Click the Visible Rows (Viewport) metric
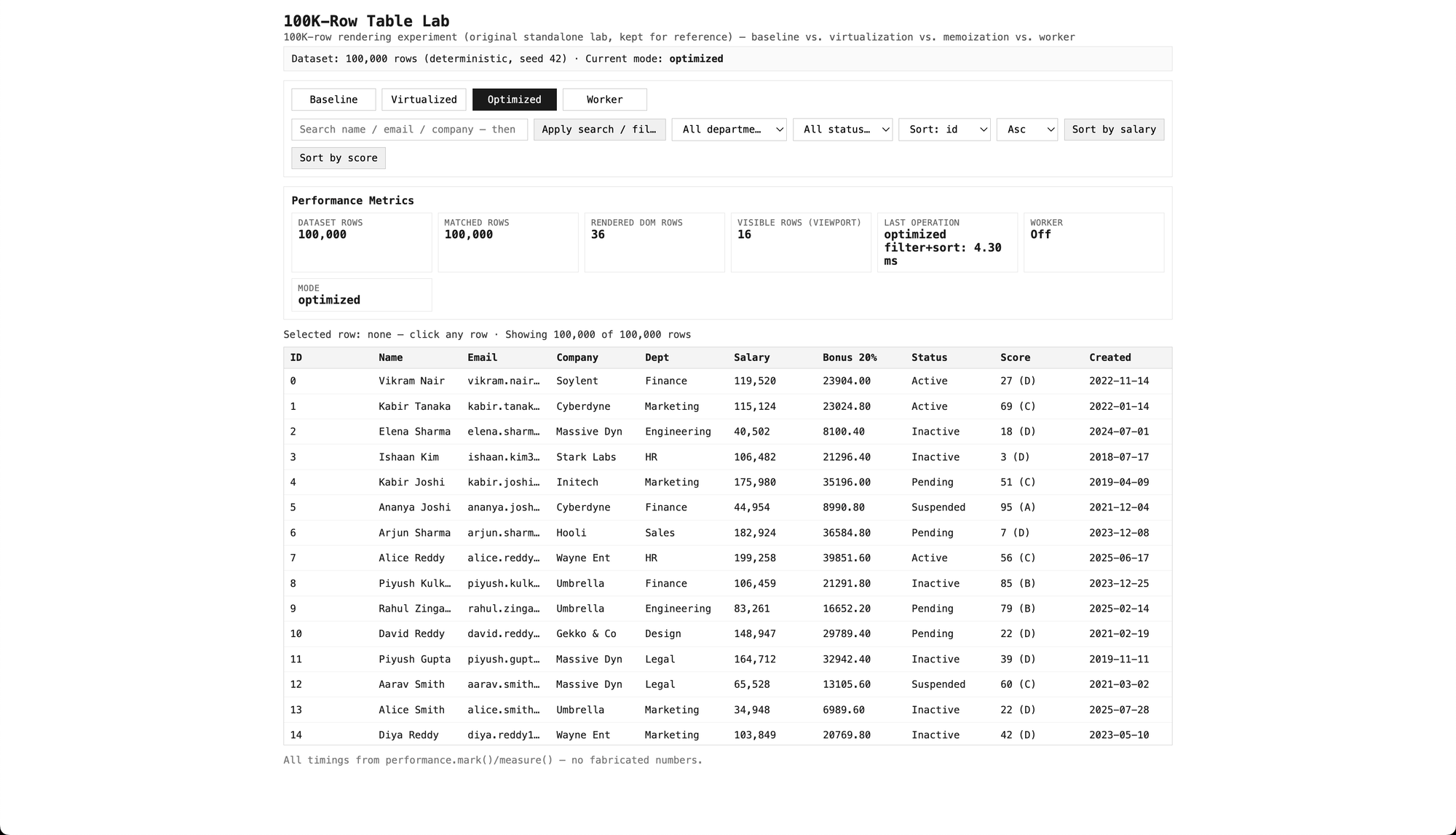 801,242
